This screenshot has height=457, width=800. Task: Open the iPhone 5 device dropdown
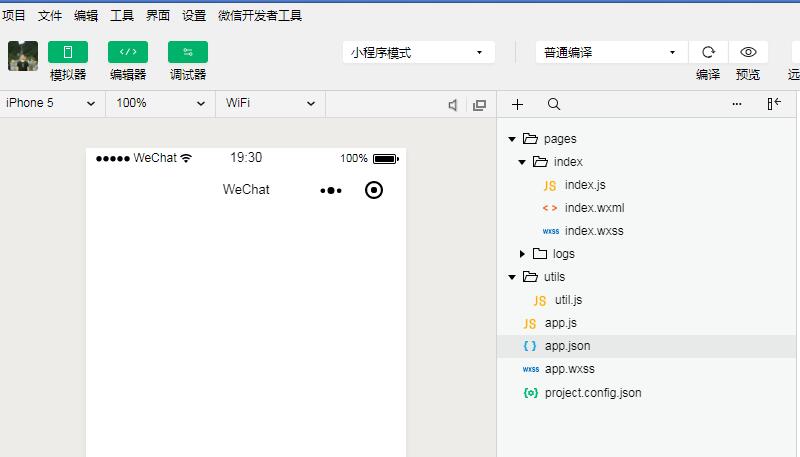point(52,104)
